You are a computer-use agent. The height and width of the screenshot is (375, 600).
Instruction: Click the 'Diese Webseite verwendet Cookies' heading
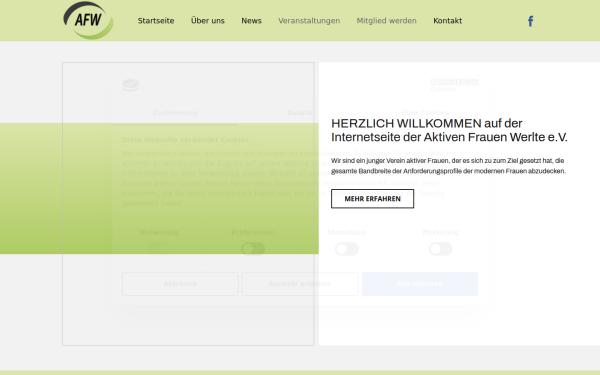coord(185,140)
